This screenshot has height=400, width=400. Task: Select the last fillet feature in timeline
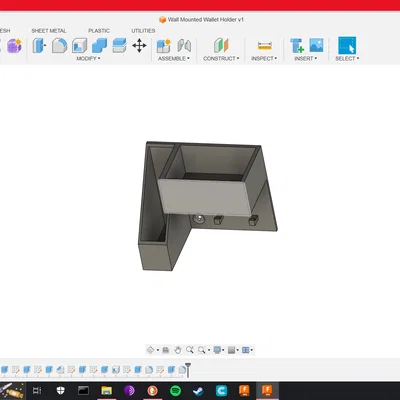click(x=182, y=370)
